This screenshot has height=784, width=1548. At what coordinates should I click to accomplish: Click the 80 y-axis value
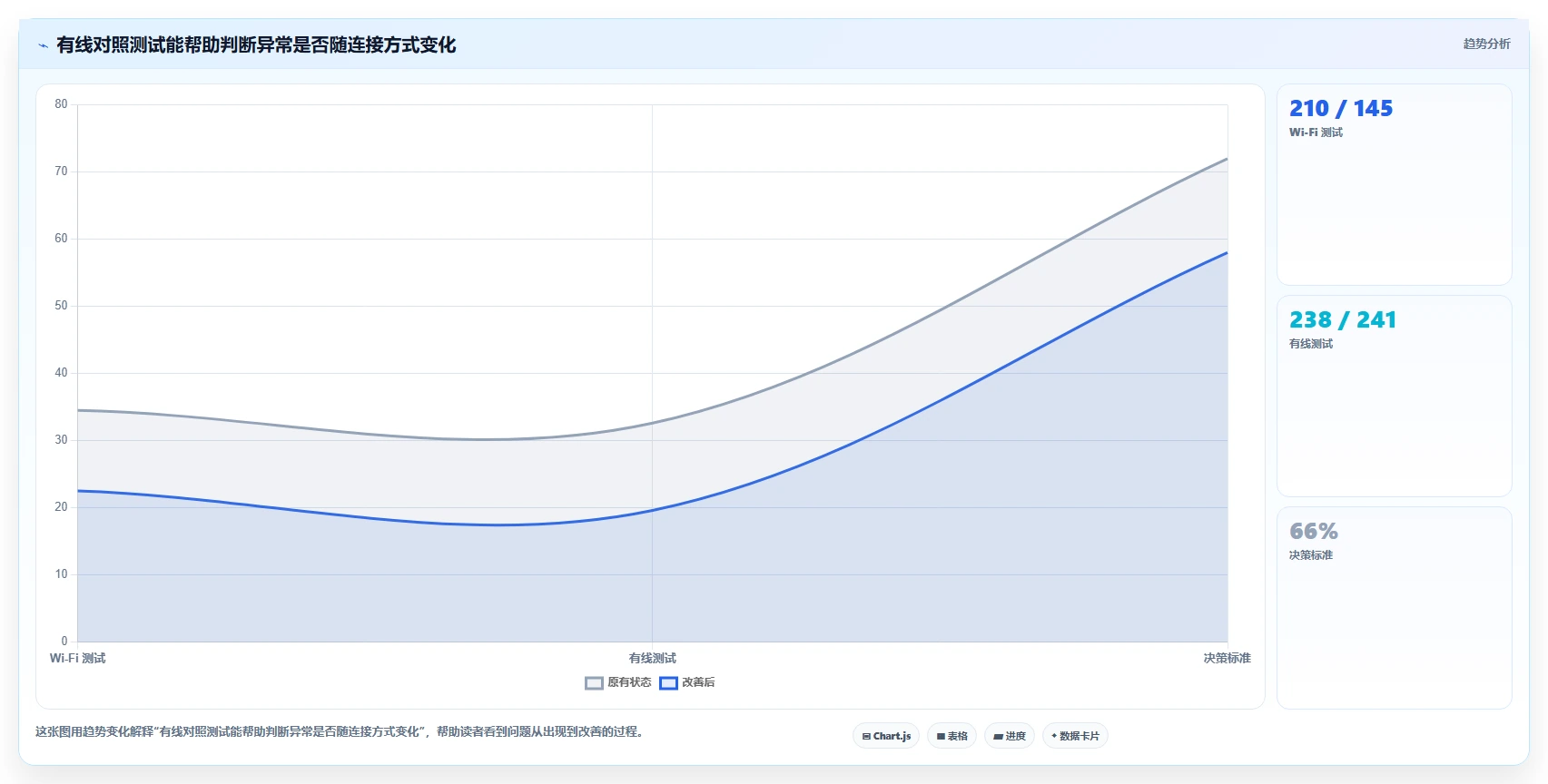pos(61,104)
